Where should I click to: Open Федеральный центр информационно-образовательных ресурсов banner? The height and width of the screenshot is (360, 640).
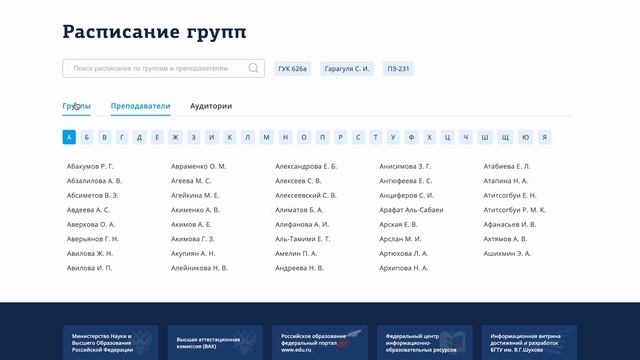pyautogui.click(x=424, y=343)
